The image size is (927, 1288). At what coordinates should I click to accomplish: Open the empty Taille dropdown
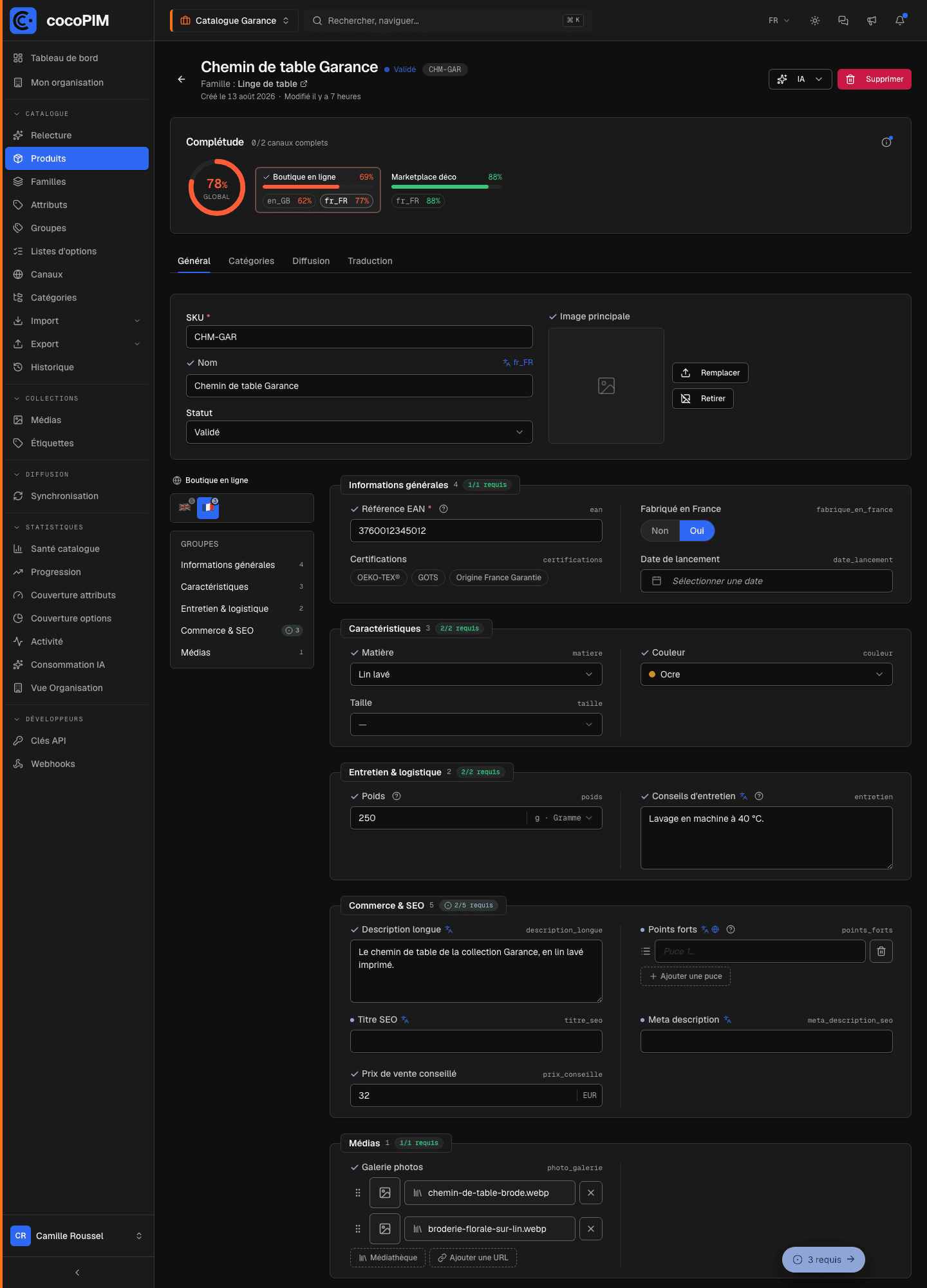point(476,724)
